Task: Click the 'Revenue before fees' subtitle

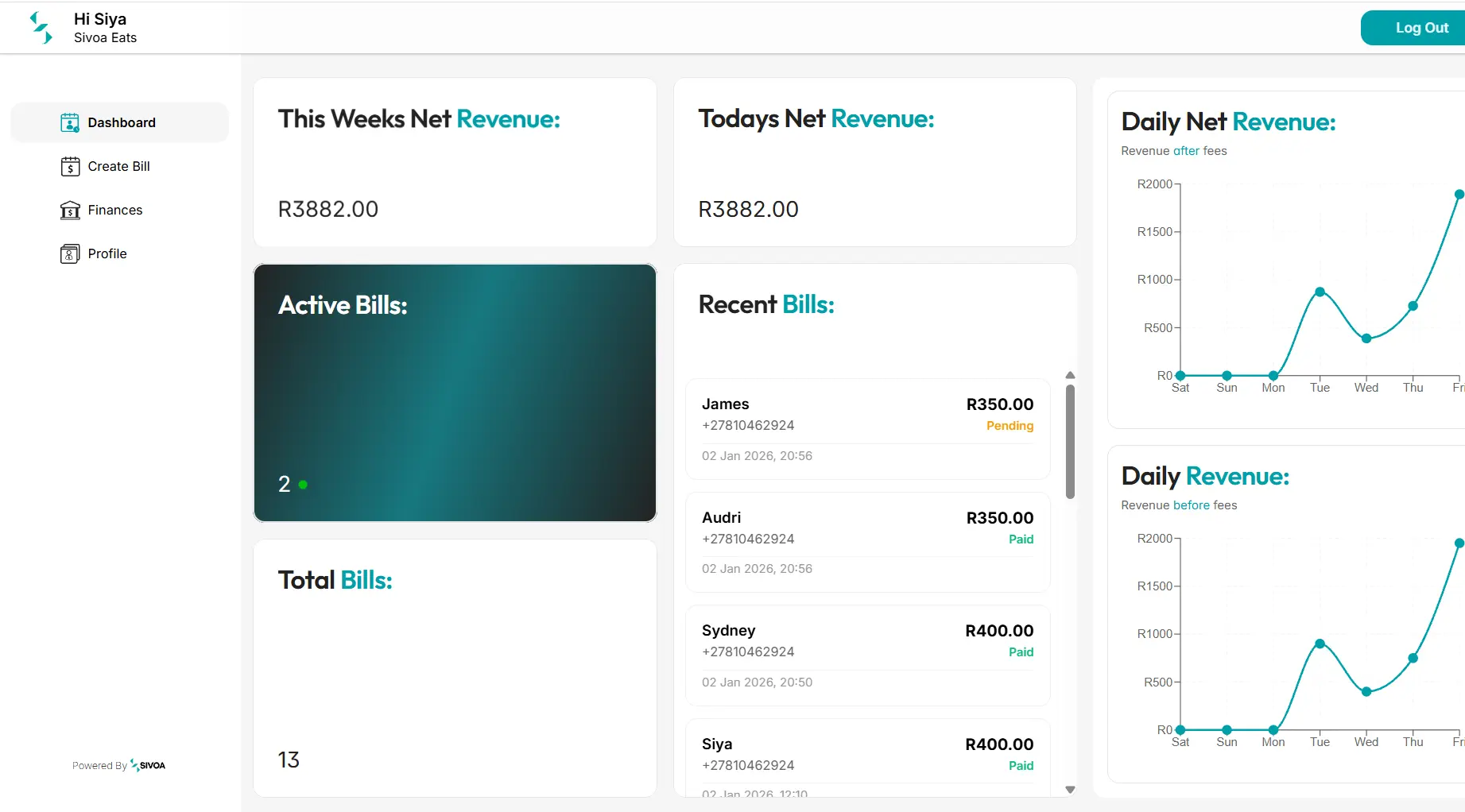Action: coord(1179,505)
